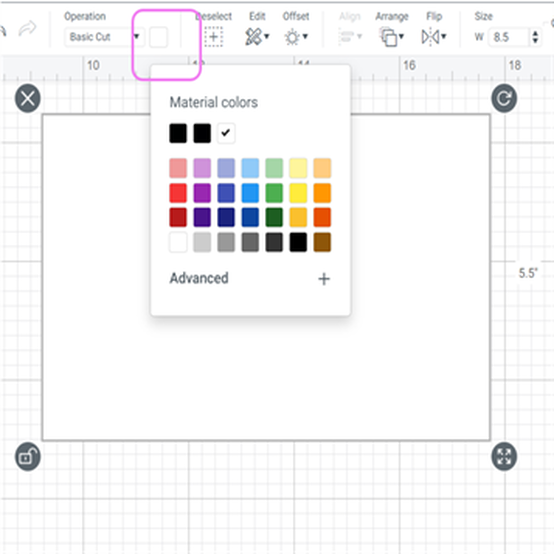Expand the Offset dropdown arrow
Screen dimensions: 554x554
tap(305, 36)
